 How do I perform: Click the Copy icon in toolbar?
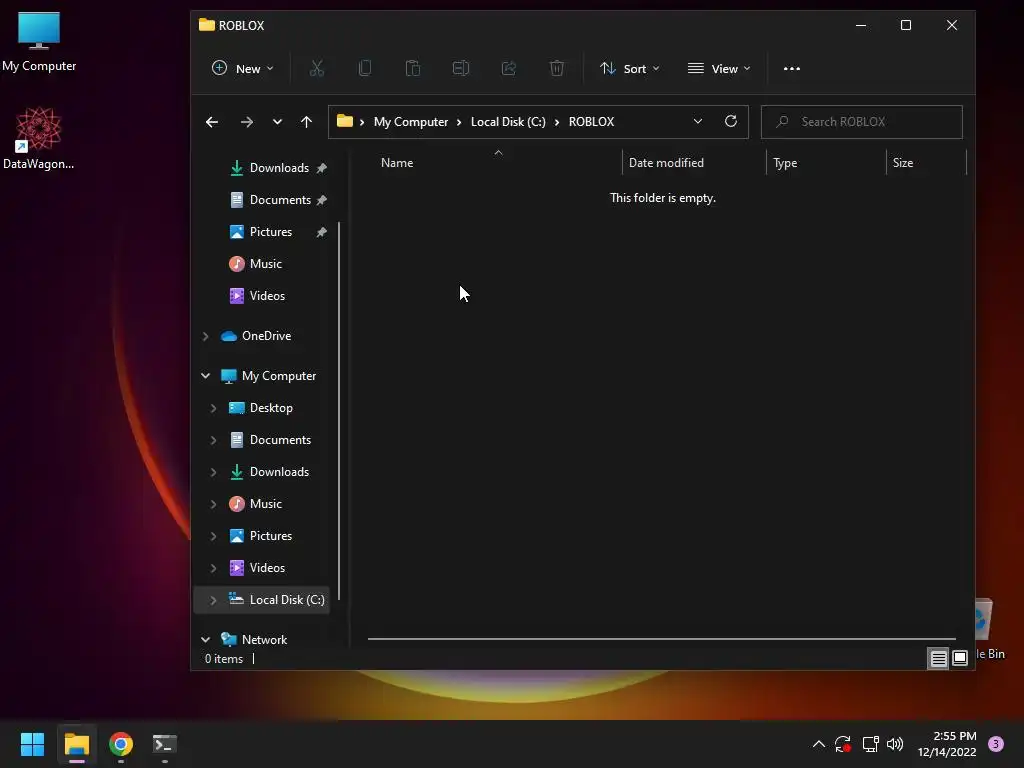pyautogui.click(x=365, y=69)
